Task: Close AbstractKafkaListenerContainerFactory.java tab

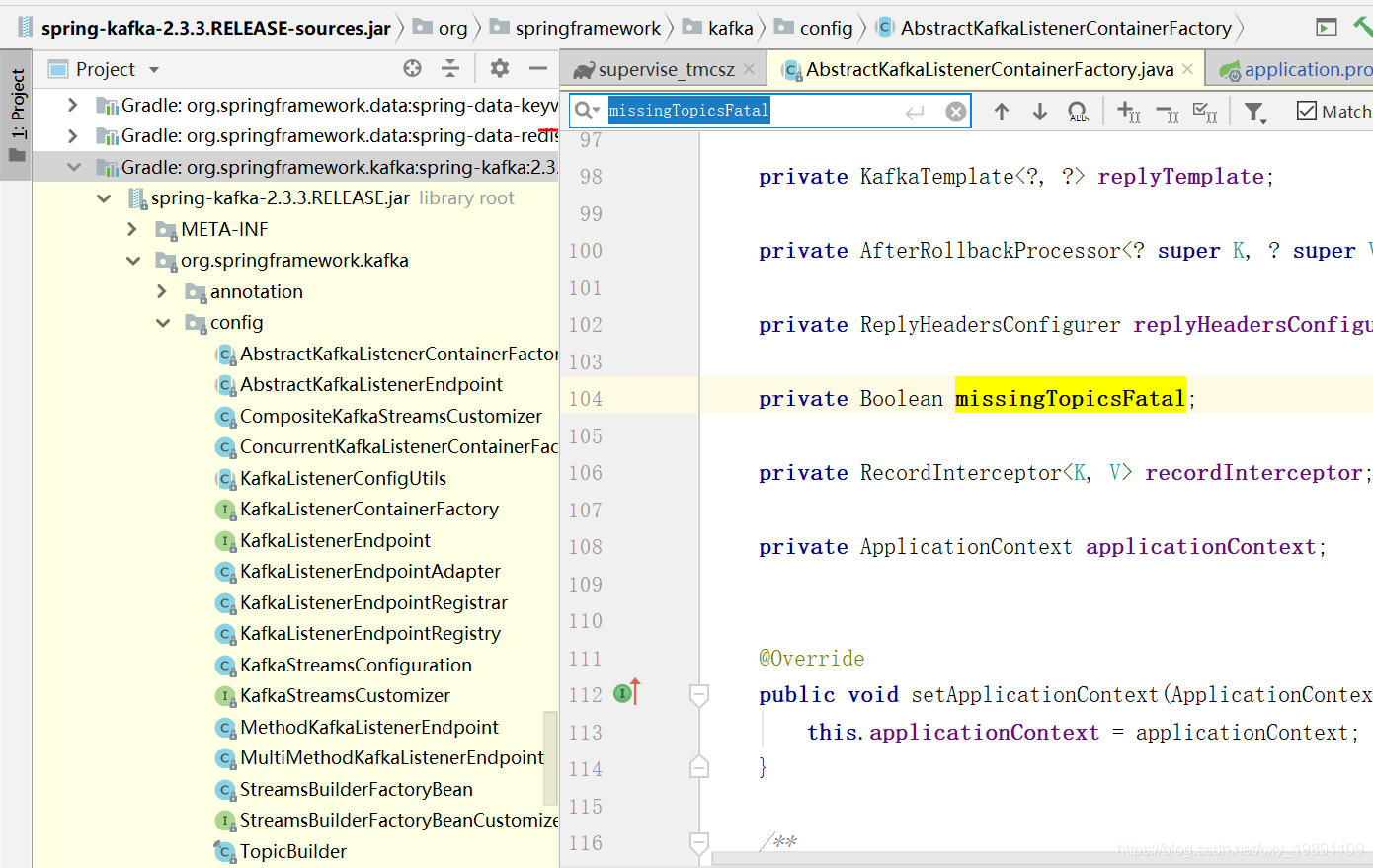Action: (x=1188, y=69)
